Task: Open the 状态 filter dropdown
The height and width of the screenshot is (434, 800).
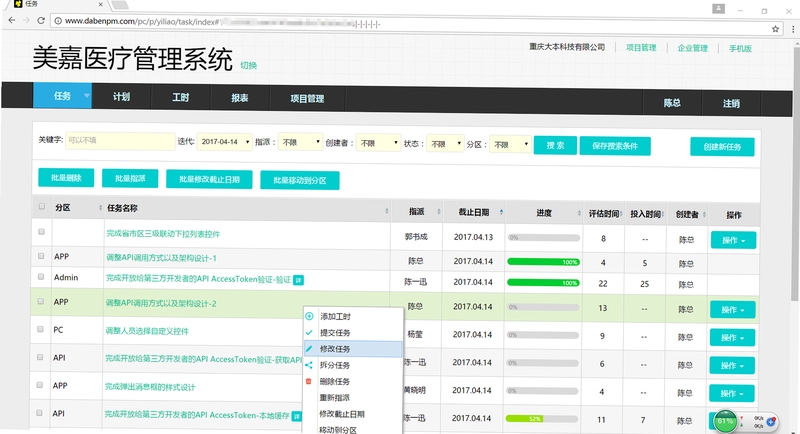Action: pos(445,144)
